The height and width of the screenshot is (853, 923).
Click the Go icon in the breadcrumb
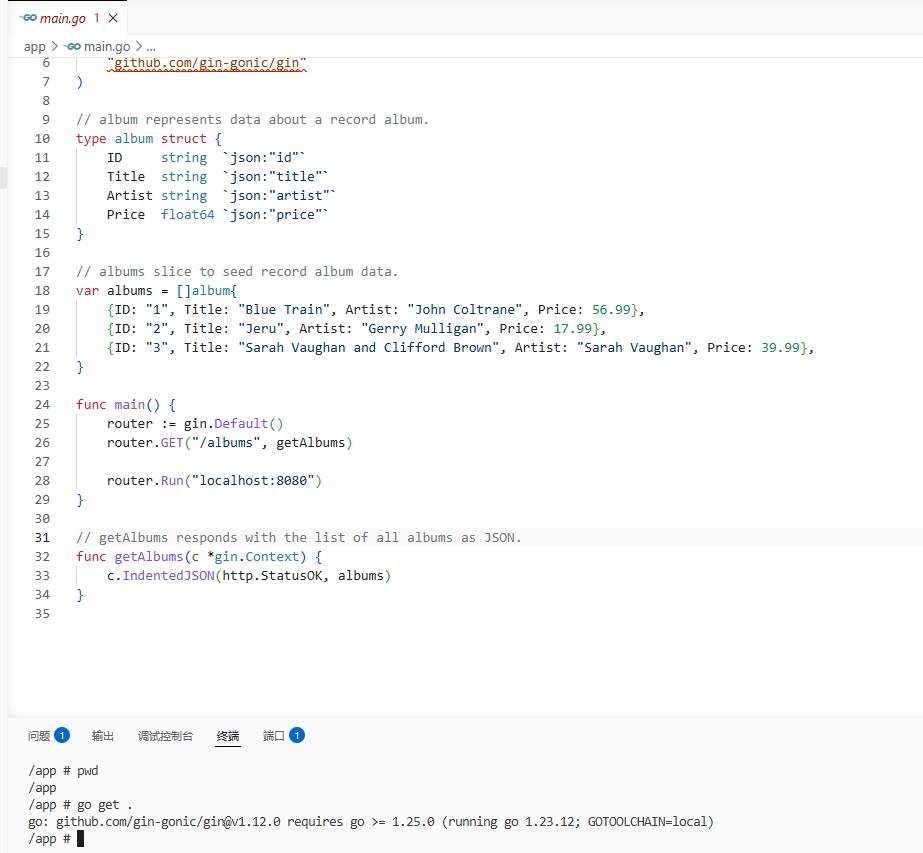pos(73,47)
